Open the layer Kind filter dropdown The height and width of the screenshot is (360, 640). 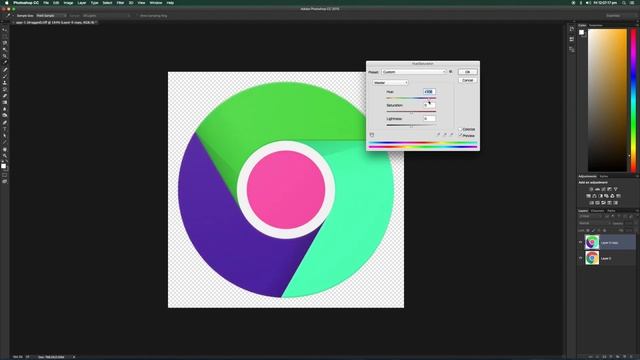[591, 216]
